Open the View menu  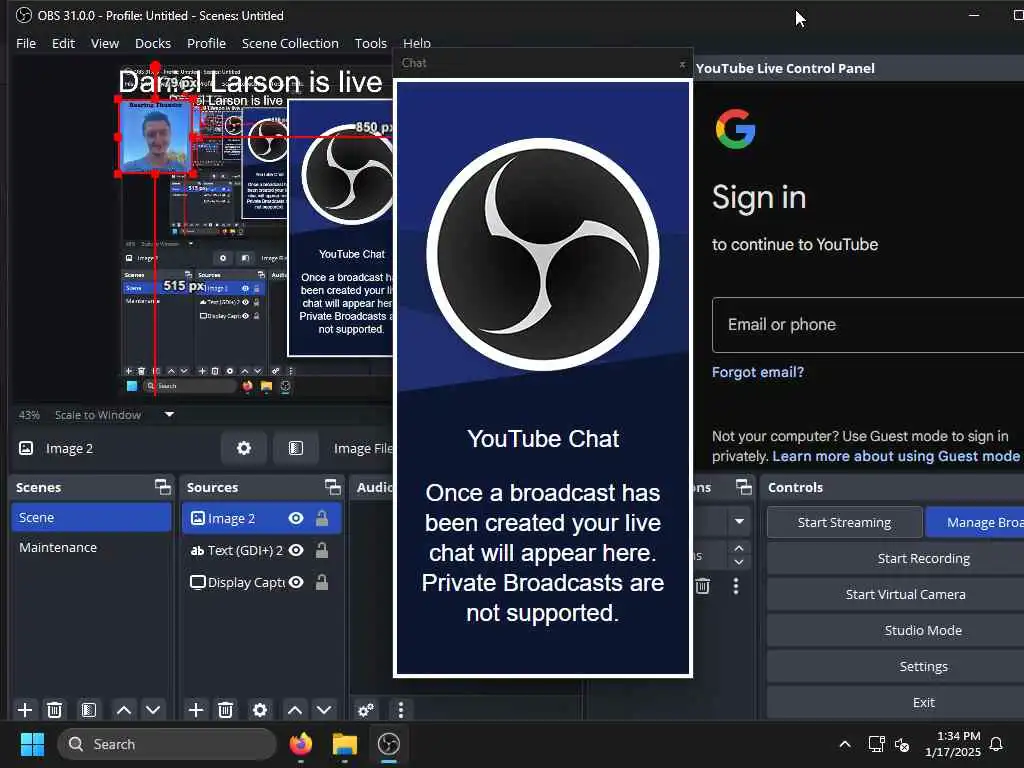(x=104, y=43)
